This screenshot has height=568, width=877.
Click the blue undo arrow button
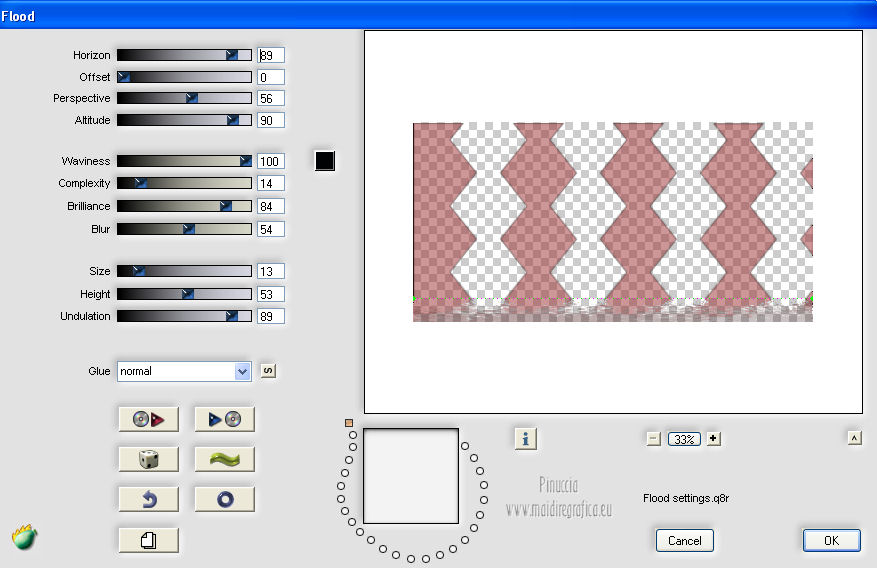tap(149, 499)
